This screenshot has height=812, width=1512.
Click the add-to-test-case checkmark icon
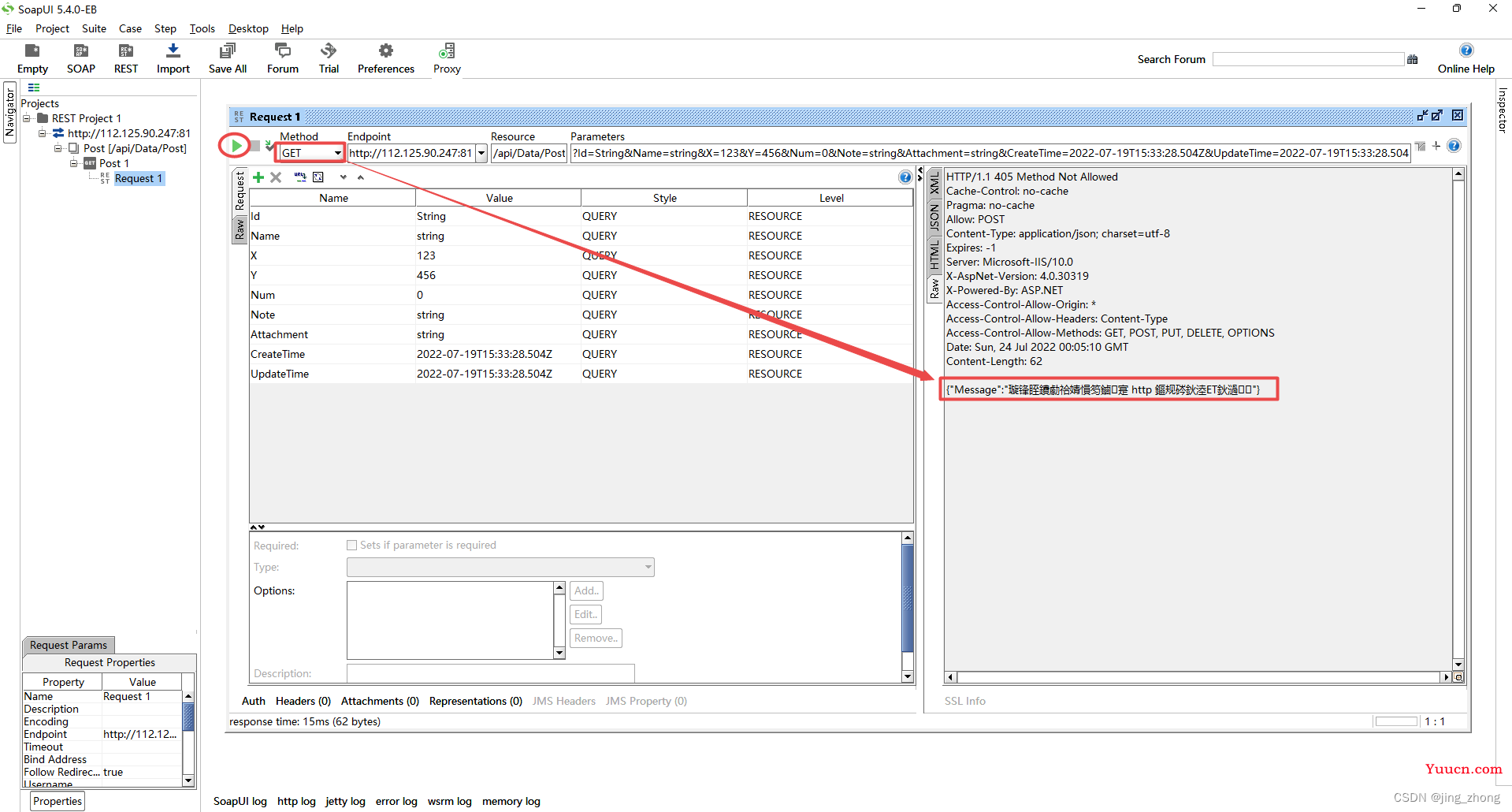tap(269, 145)
